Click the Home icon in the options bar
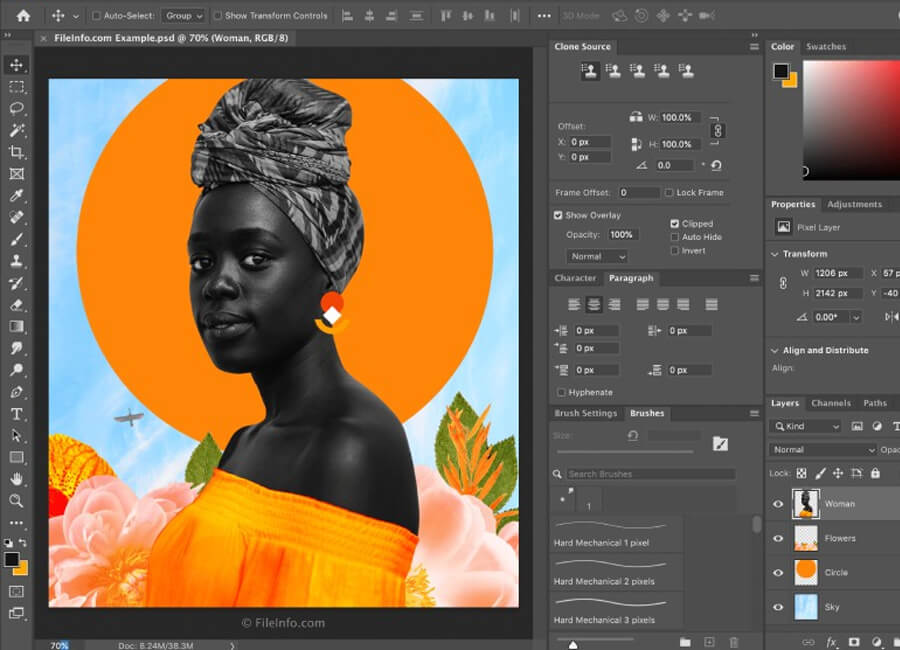Viewport: 900px width, 650px height. click(x=23, y=16)
